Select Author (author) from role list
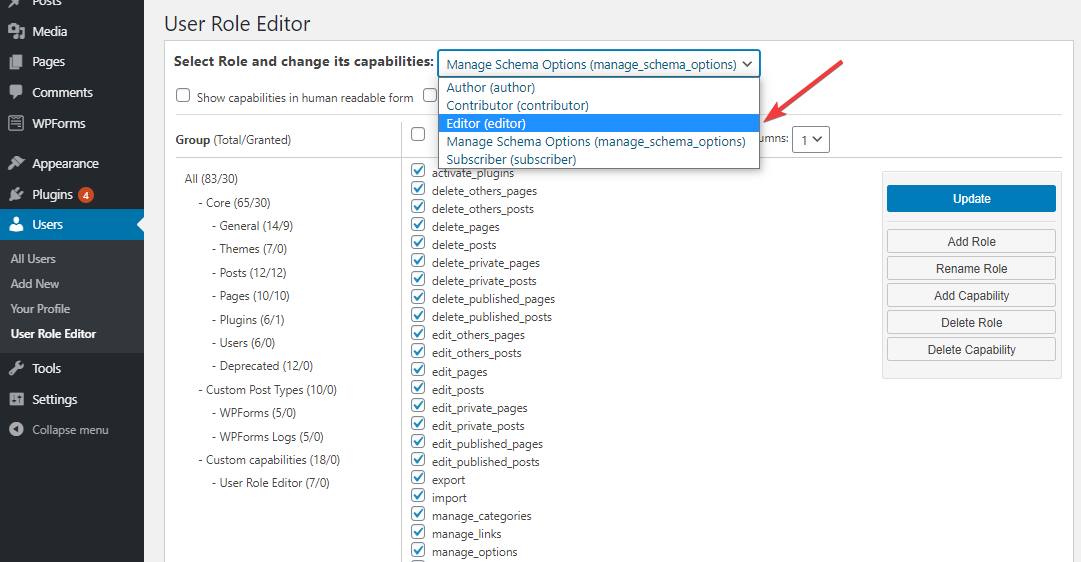The height and width of the screenshot is (562, 1081). pyautogui.click(x=598, y=88)
